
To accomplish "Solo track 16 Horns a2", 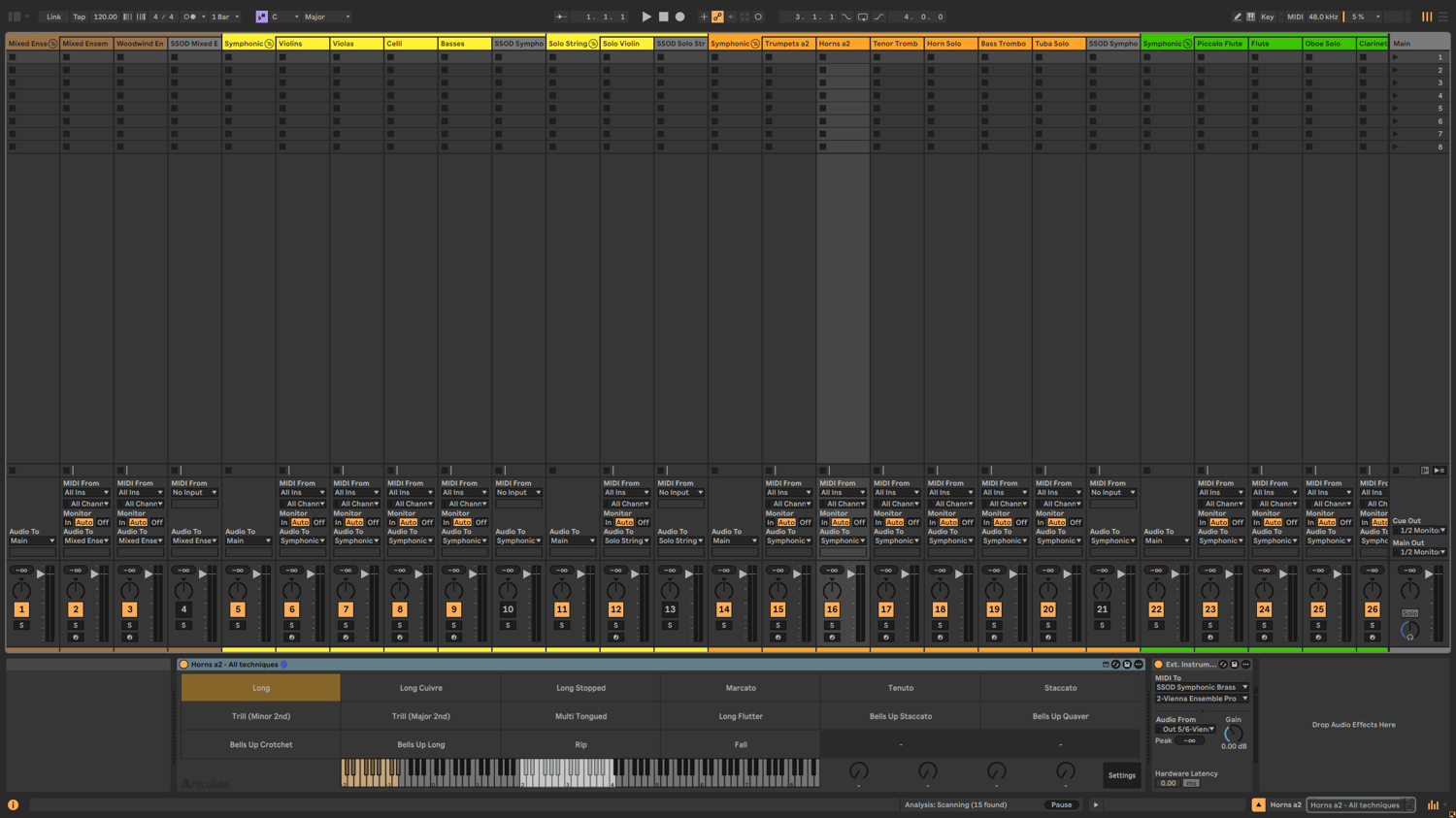I will pos(832,625).
